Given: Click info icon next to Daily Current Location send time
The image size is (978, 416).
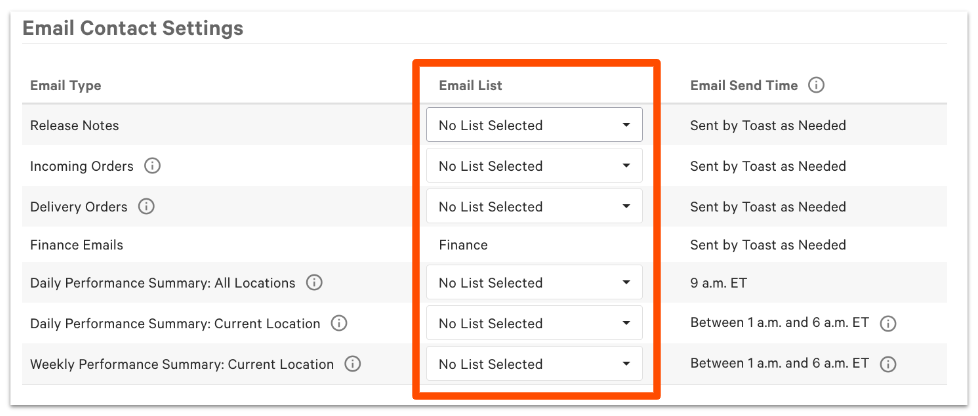Looking at the screenshot, I should 888,324.
